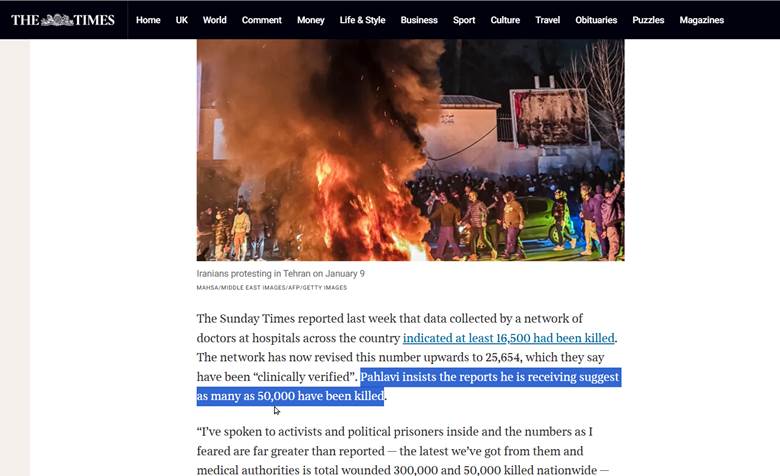Open the Magazines section
780x476 pixels.
point(701,20)
